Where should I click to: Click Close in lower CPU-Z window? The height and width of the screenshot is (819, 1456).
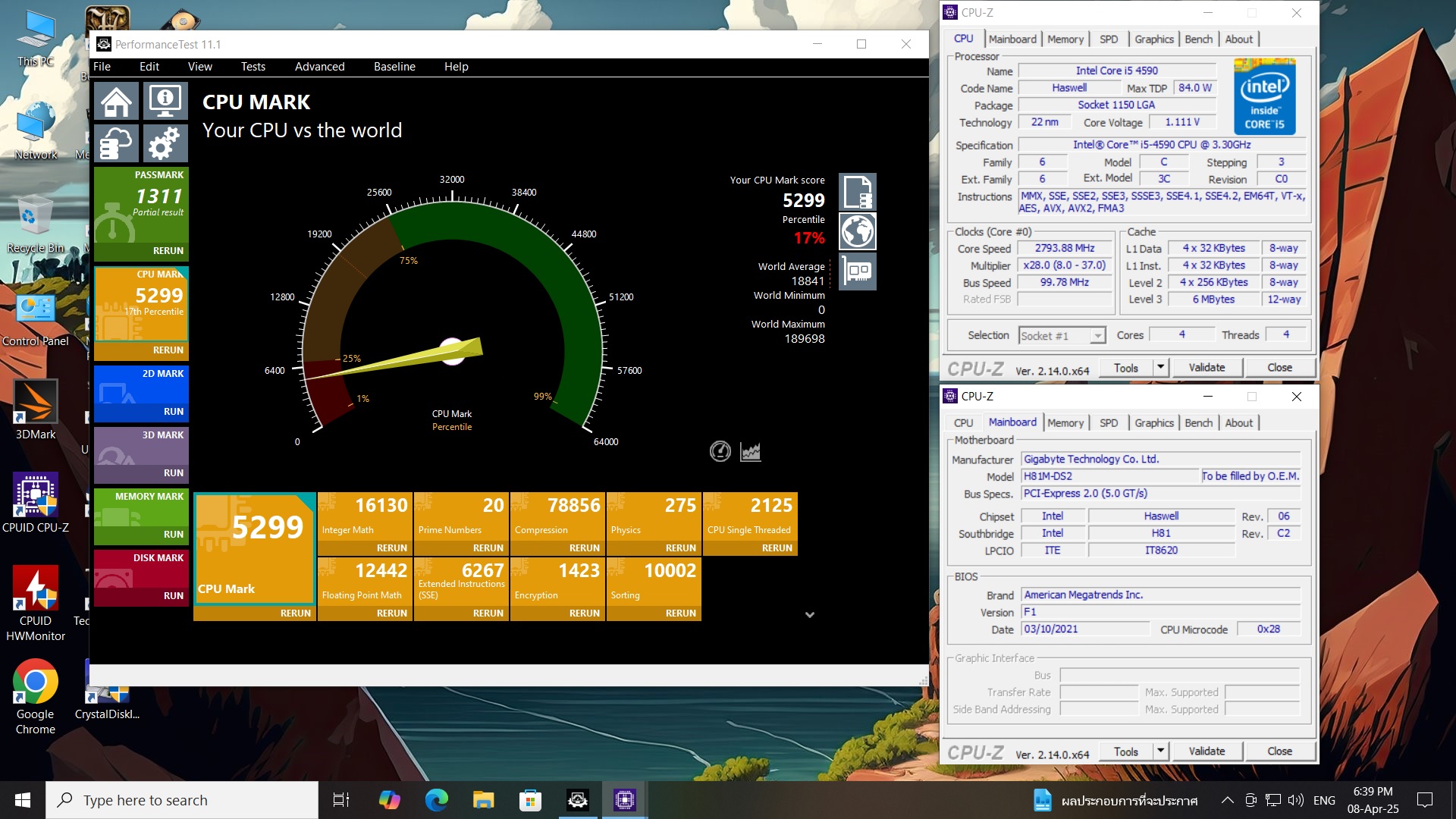tap(1279, 752)
